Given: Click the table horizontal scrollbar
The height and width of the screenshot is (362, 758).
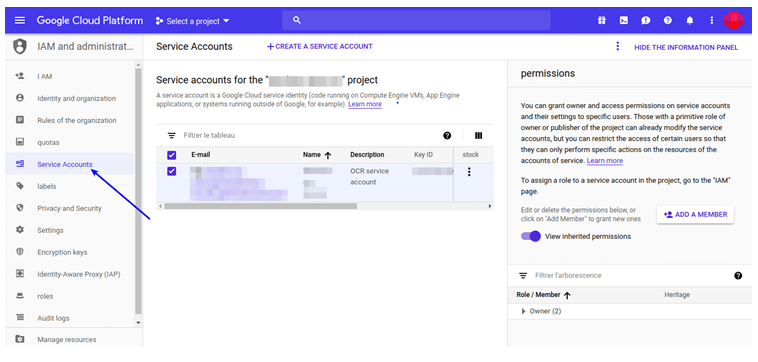Looking at the screenshot, I should (x=260, y=206).
